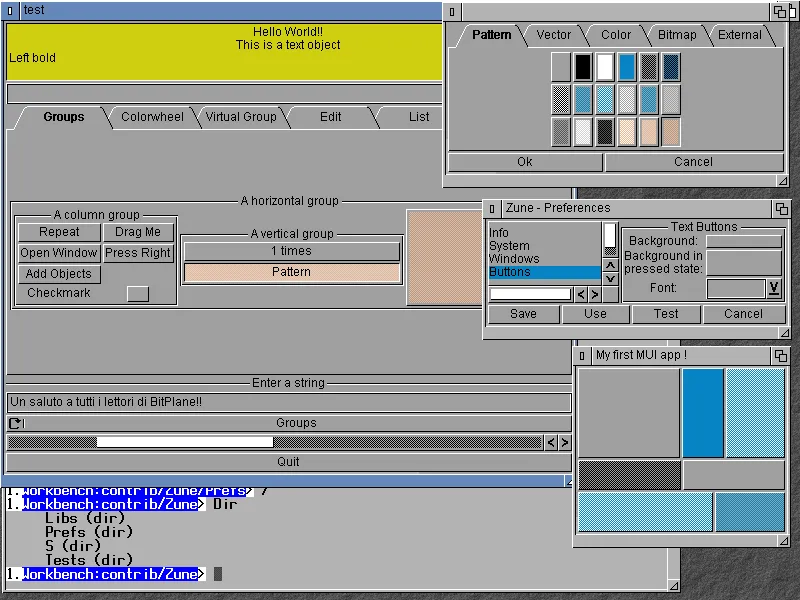Image resolution: width=800 pixels, height=600 pixels.
Task: Open the Font selection popup in Preferences
Action: (773, 288)
